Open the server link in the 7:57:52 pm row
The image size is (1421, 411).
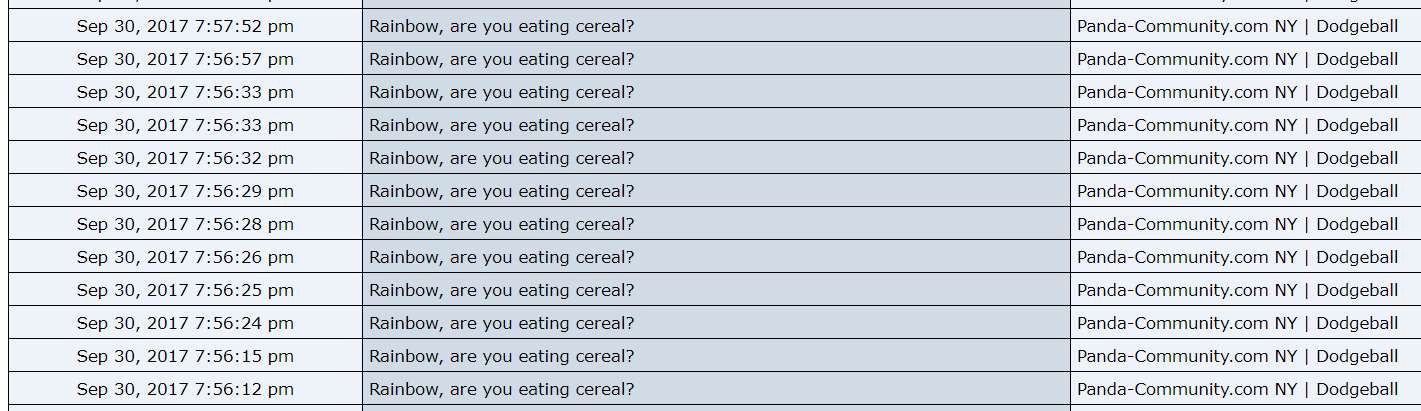point(1237,26)
